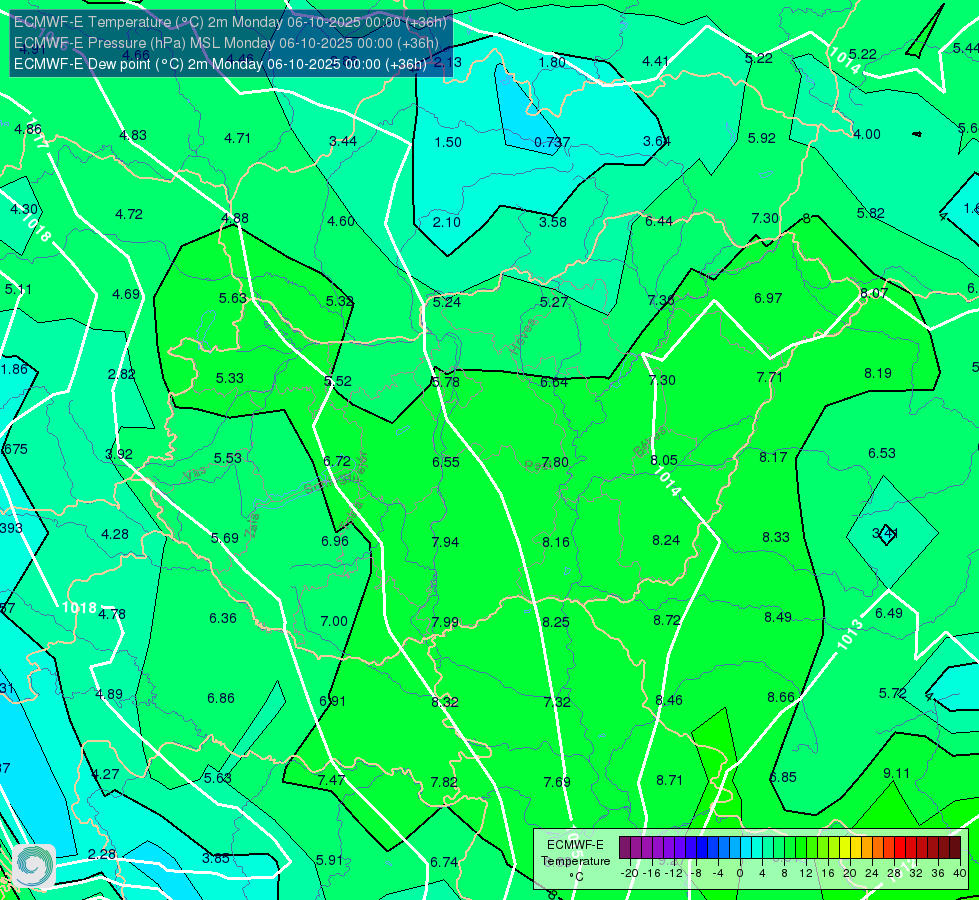Click the 6.53 temperature value
The image size is (979, 900).
[882, 453]
